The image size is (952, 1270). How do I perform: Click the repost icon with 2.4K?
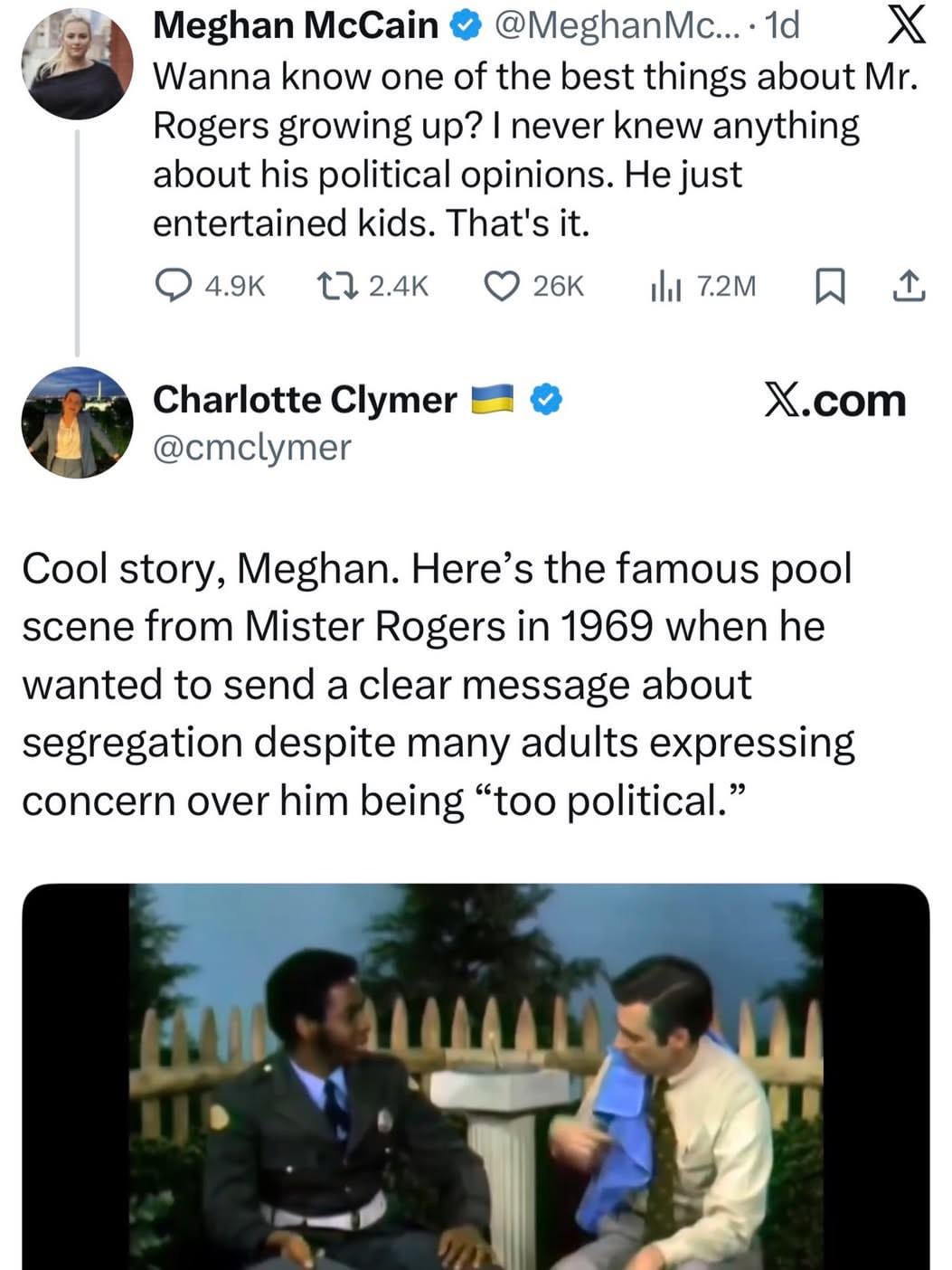pyautogui.click(x=338, y=286)
